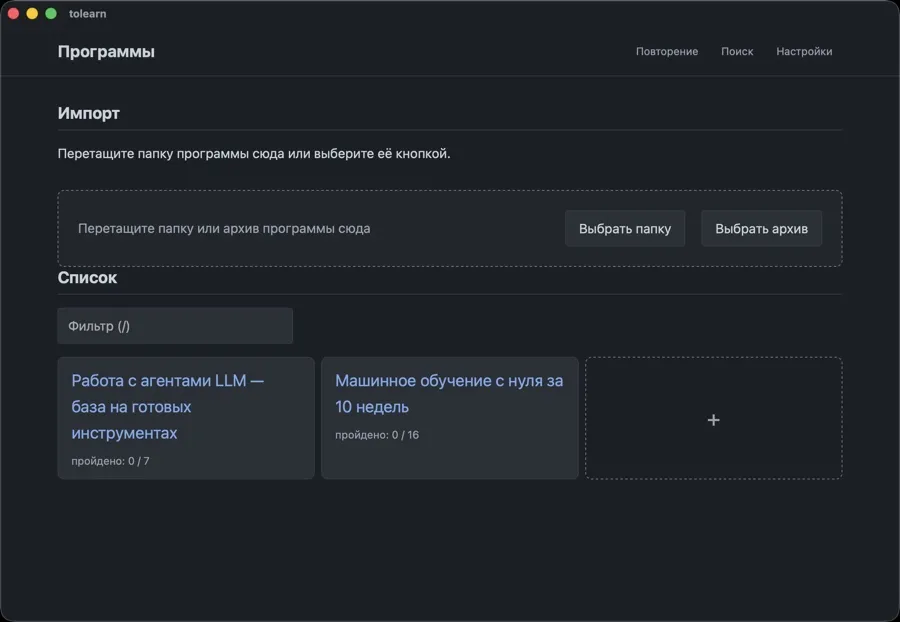Screen dimensions: 900x622
Task: Open Машинное обучение с нуля за 10 недель
Action: 449,394
